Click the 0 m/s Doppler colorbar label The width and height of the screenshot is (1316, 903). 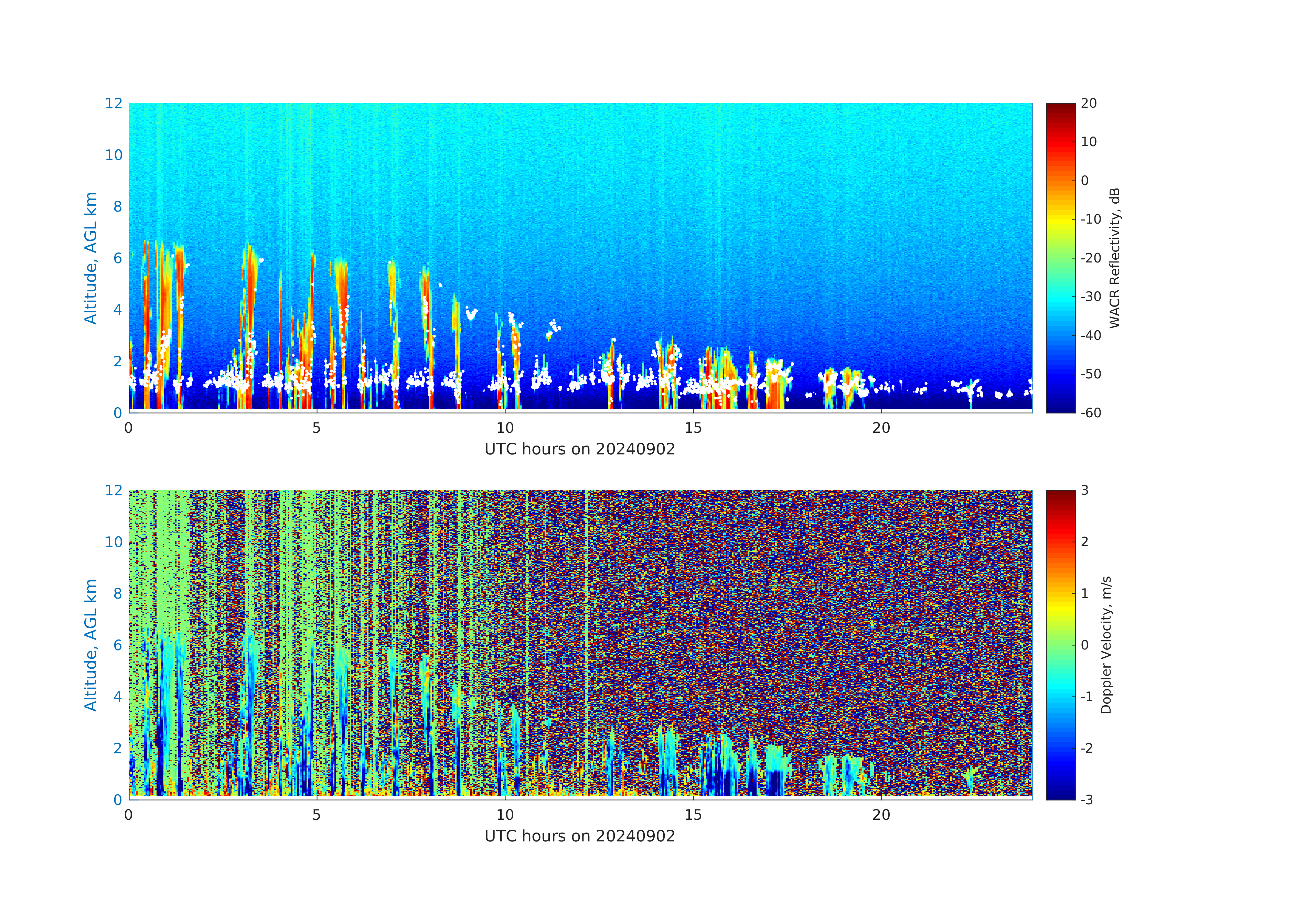(1084, 645)
